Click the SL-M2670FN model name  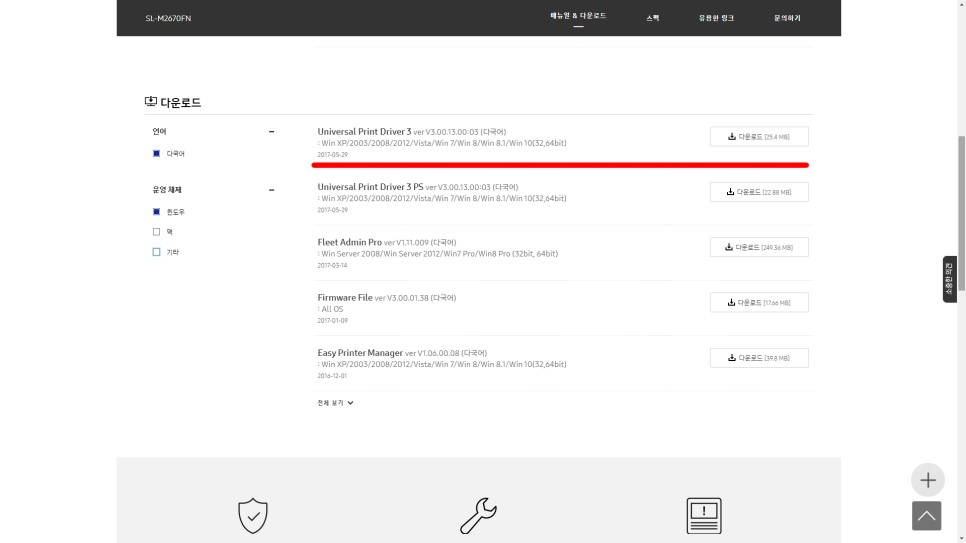coord(168,18)
